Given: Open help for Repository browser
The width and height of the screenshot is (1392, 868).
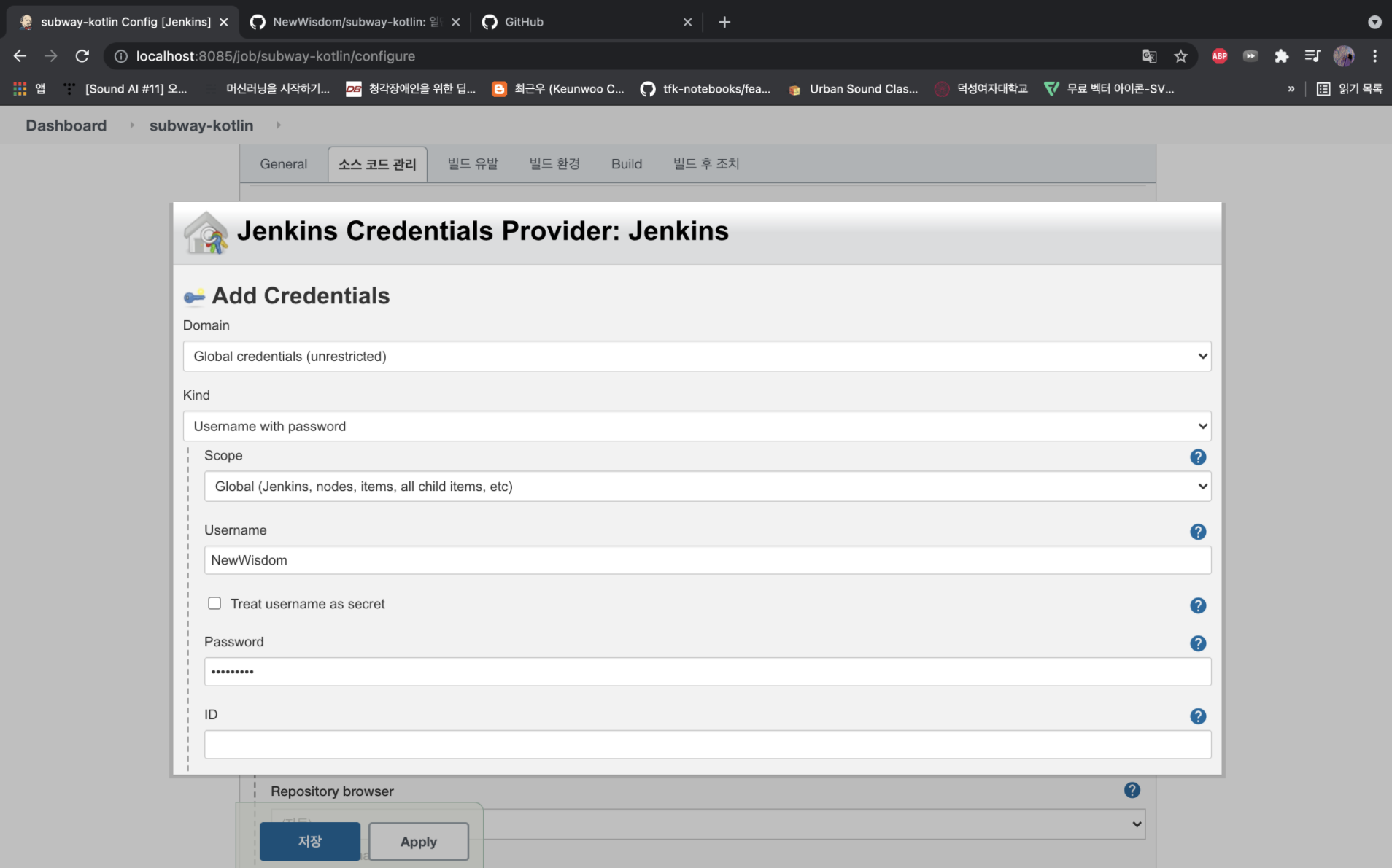Looking at the screenshot, I should coord(1132,790).
